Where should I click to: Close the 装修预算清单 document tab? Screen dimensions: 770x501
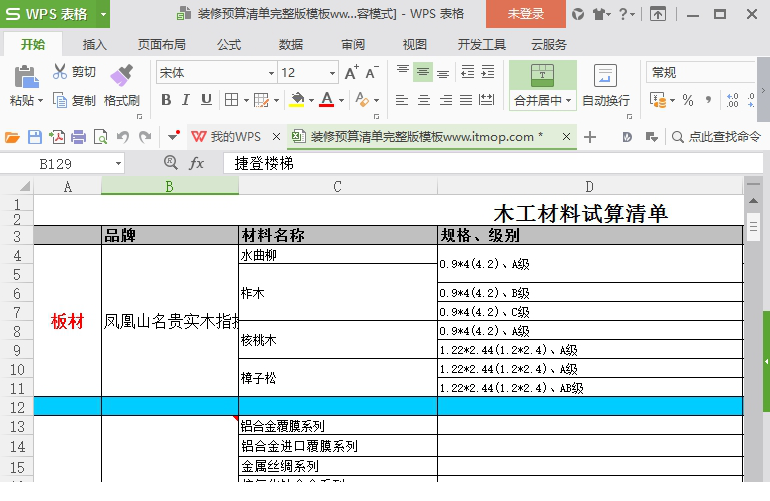coord(566,137)
